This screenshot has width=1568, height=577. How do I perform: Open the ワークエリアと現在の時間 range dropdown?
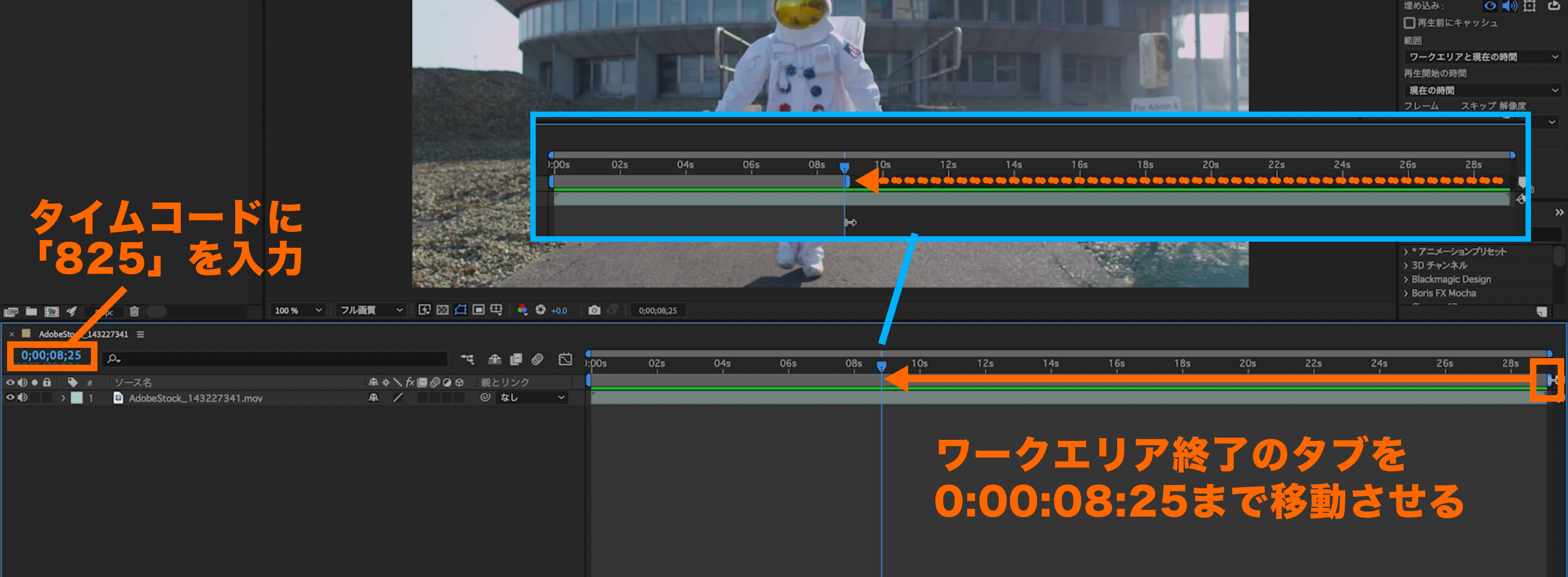click(x=1484, y=57)
